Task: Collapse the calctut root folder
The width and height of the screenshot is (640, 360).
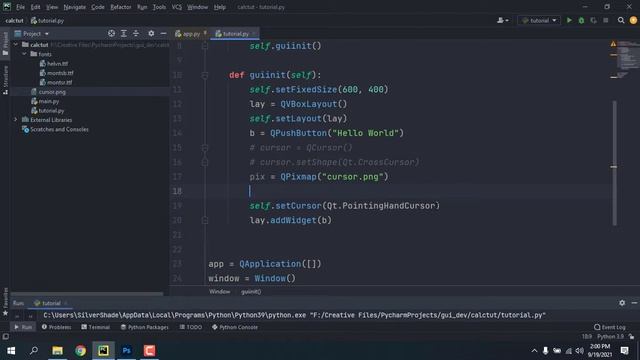Action: pos(16,44)
